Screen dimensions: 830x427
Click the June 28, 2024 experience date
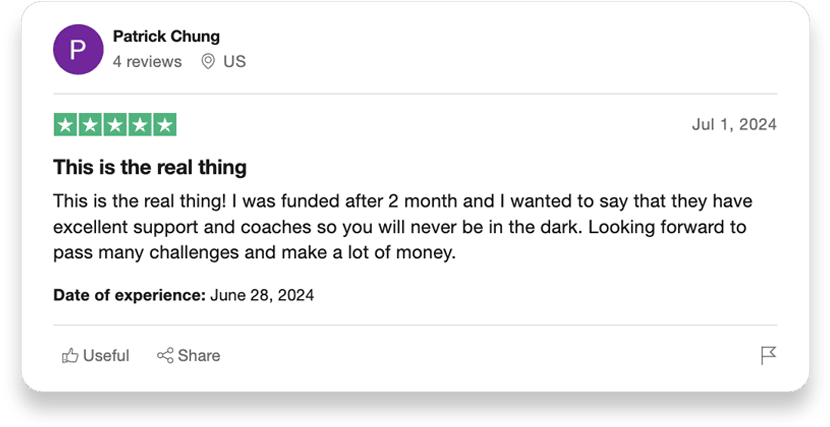coord(262,295)
